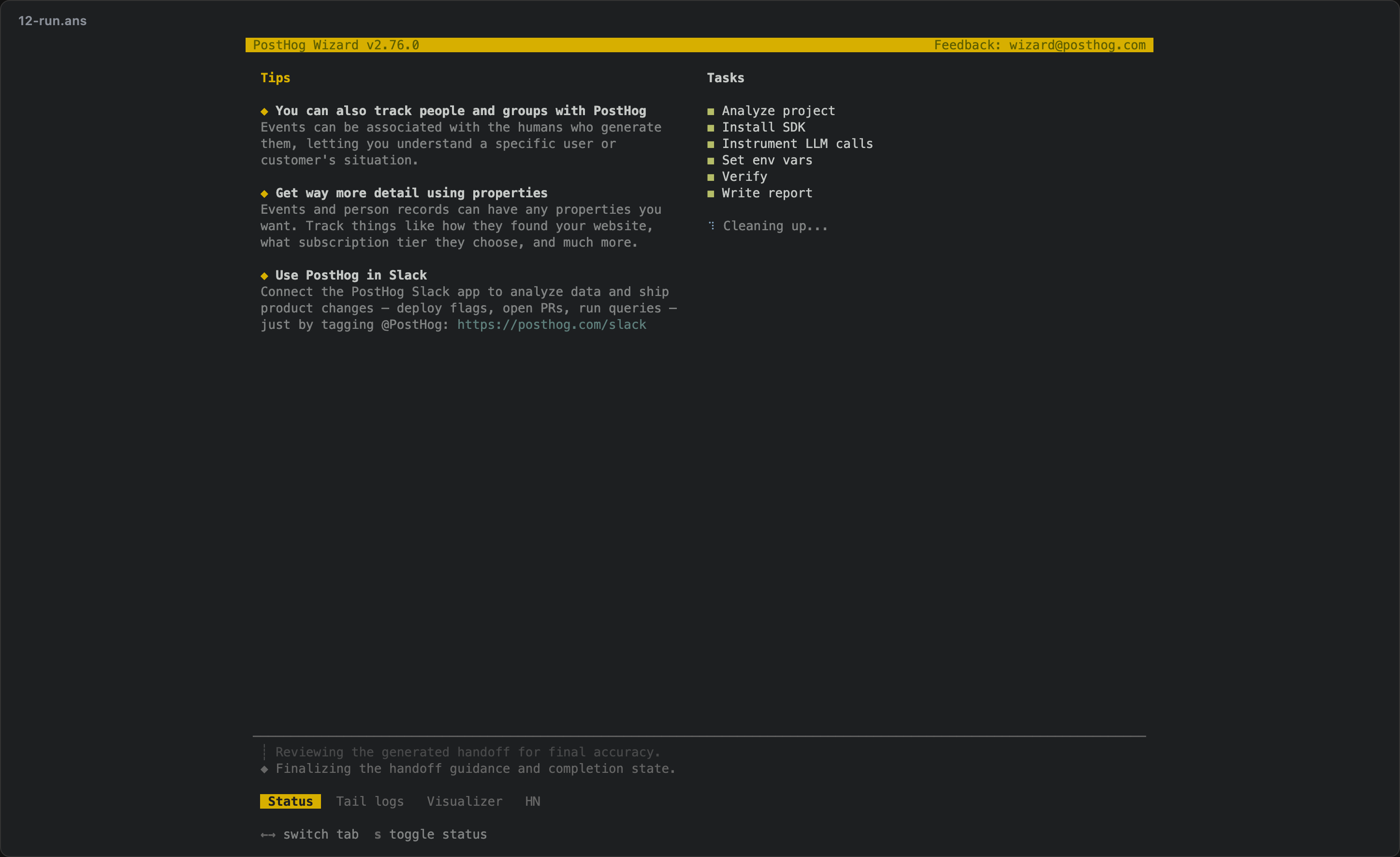Open the https://posthog.com/slack link
This screenshot has height=857, width=1400.
552,325
